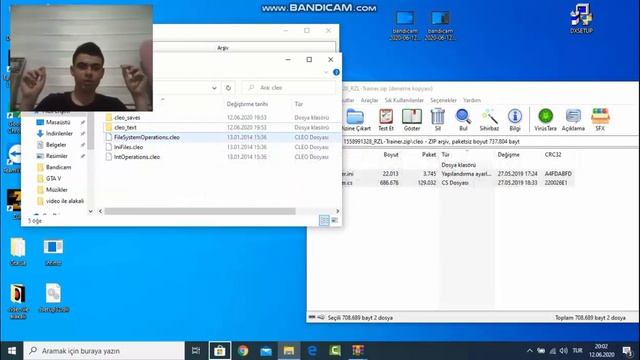
Task: Open Mail app on taskbar
Action: [266, 351]
